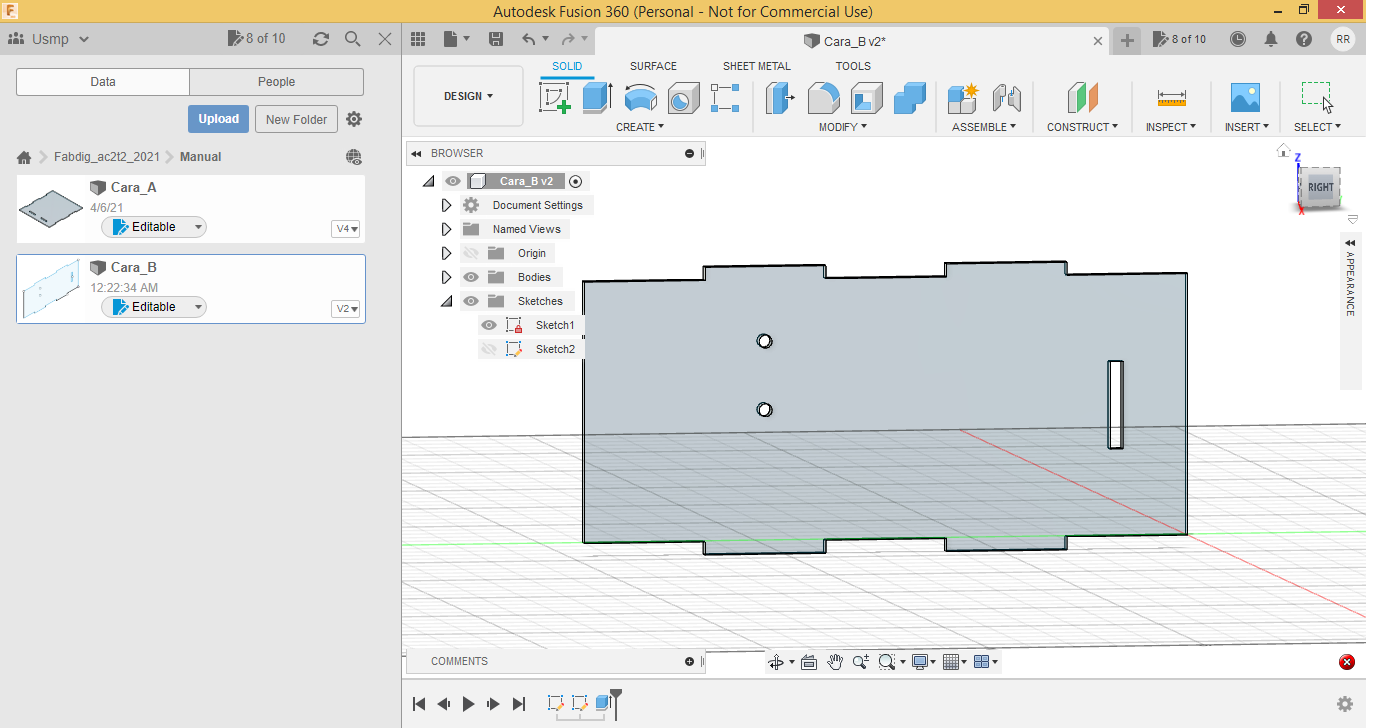Click the Undo arrow
1378x728 pixels.
point(529,39)
